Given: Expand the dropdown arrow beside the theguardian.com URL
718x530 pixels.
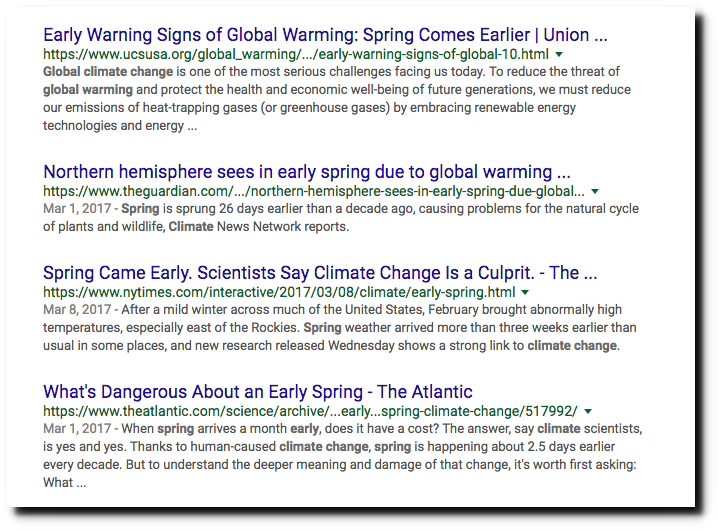Looking at the screenshot, I should [x=595, y=191].
